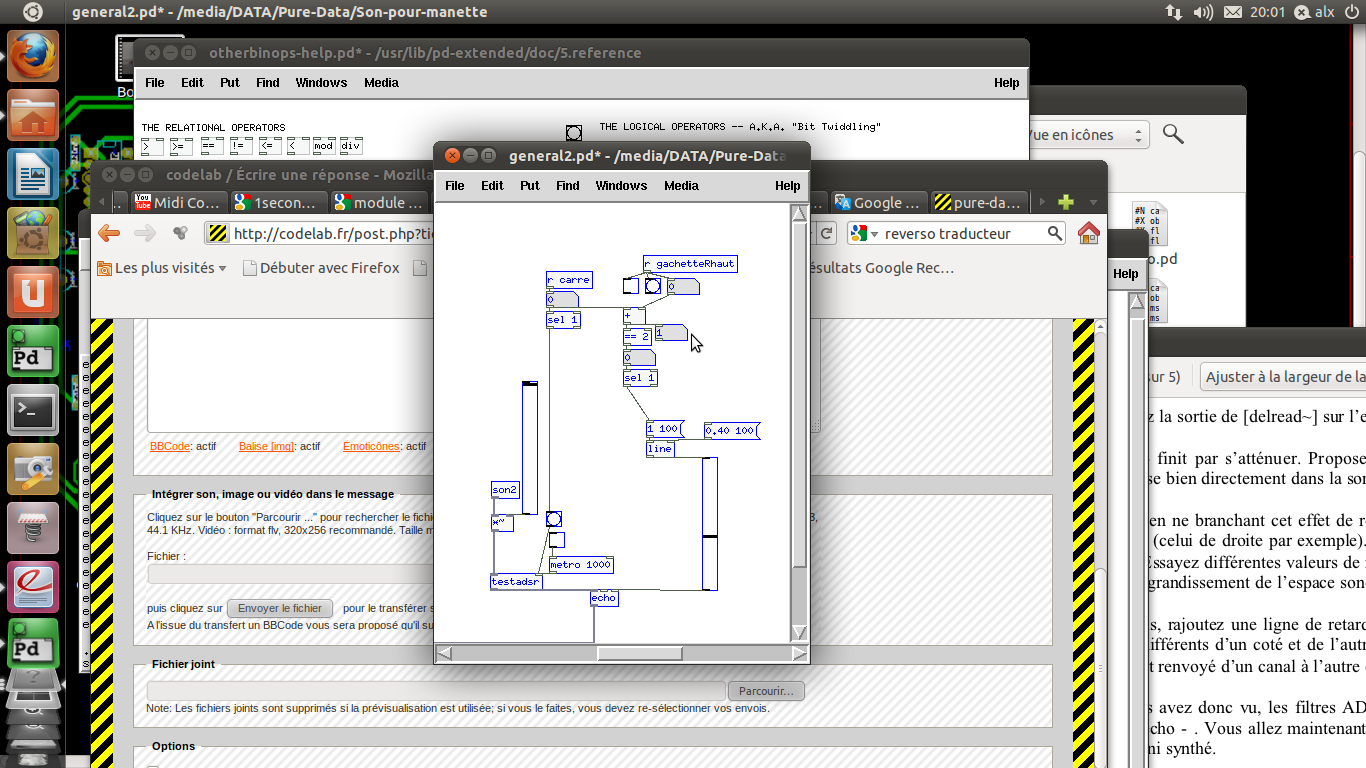Switch to the 1secon... Firefox tab

(x=277, y=202)
